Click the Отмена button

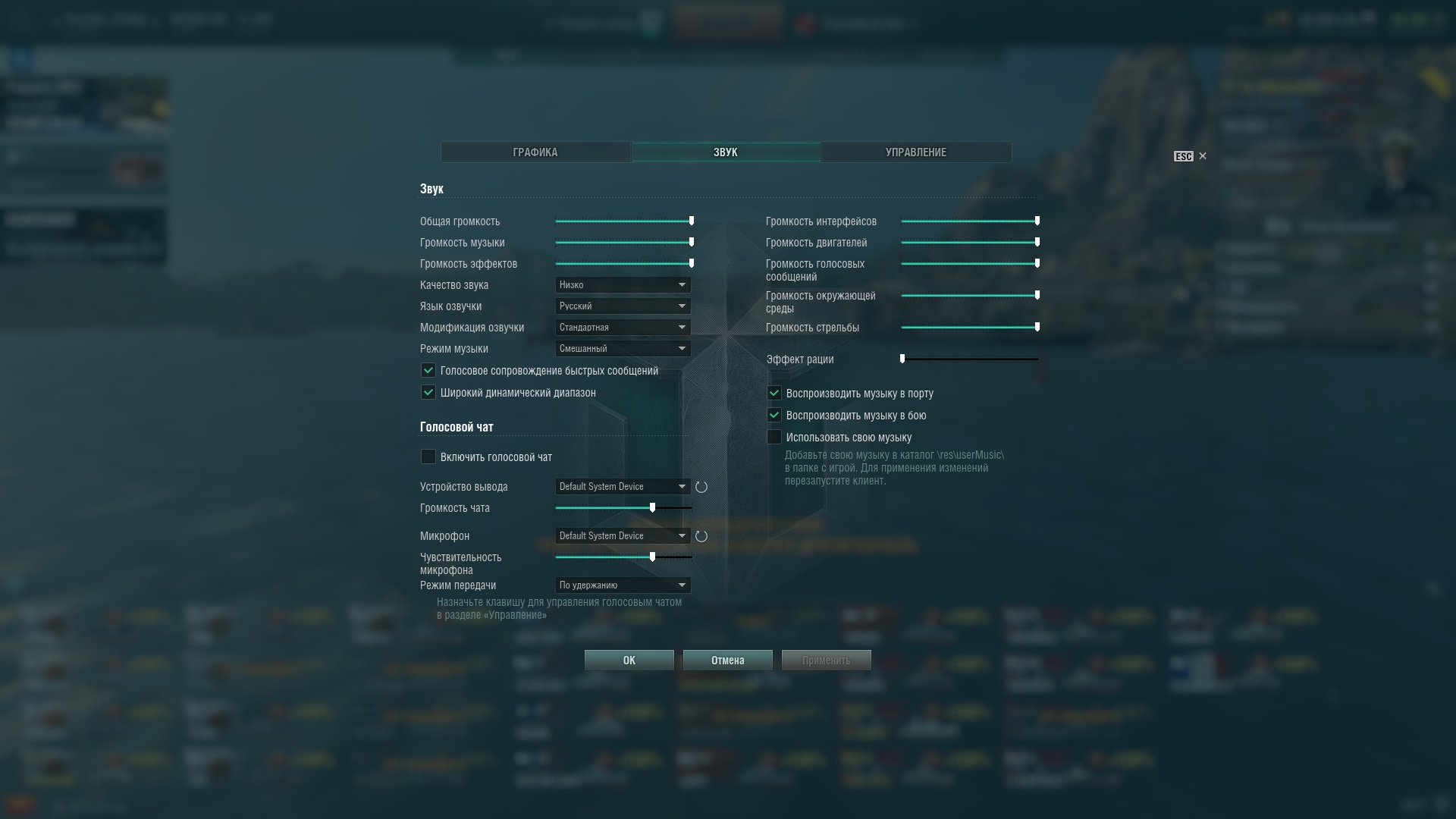tap(728, 660)
